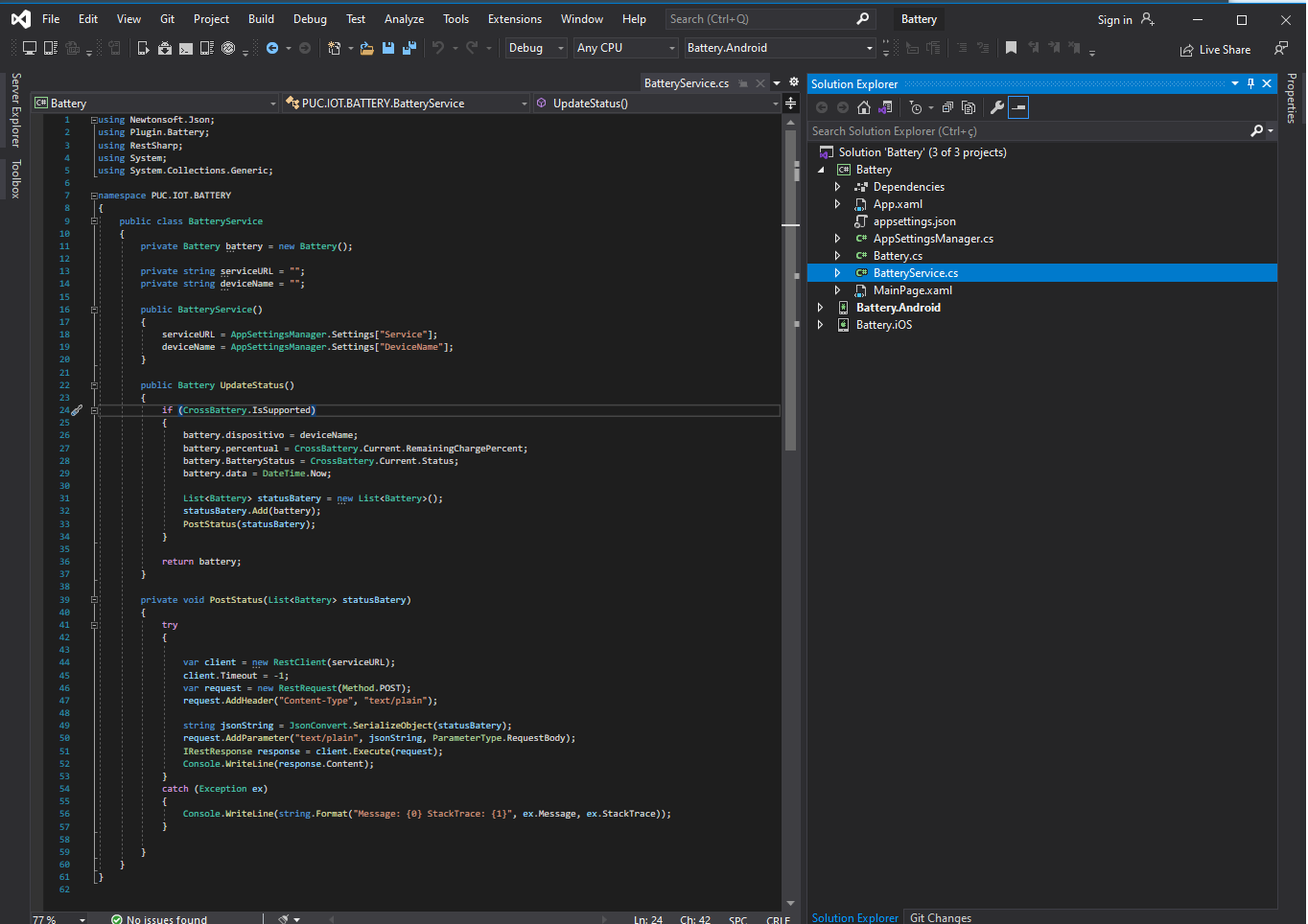Click the Live Share button
The image size is (1308, 924).
pyautogui.click(x=1215, y=50)
